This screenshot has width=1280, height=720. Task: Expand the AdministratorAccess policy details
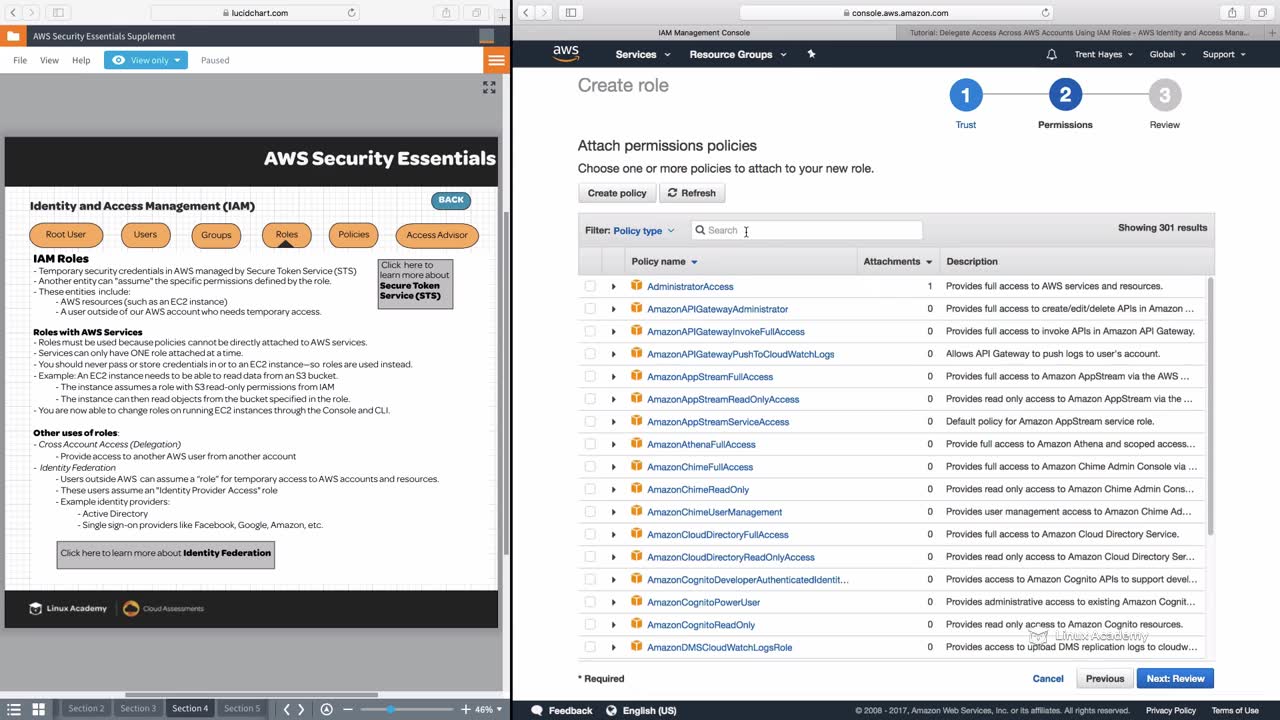(614, 286)
